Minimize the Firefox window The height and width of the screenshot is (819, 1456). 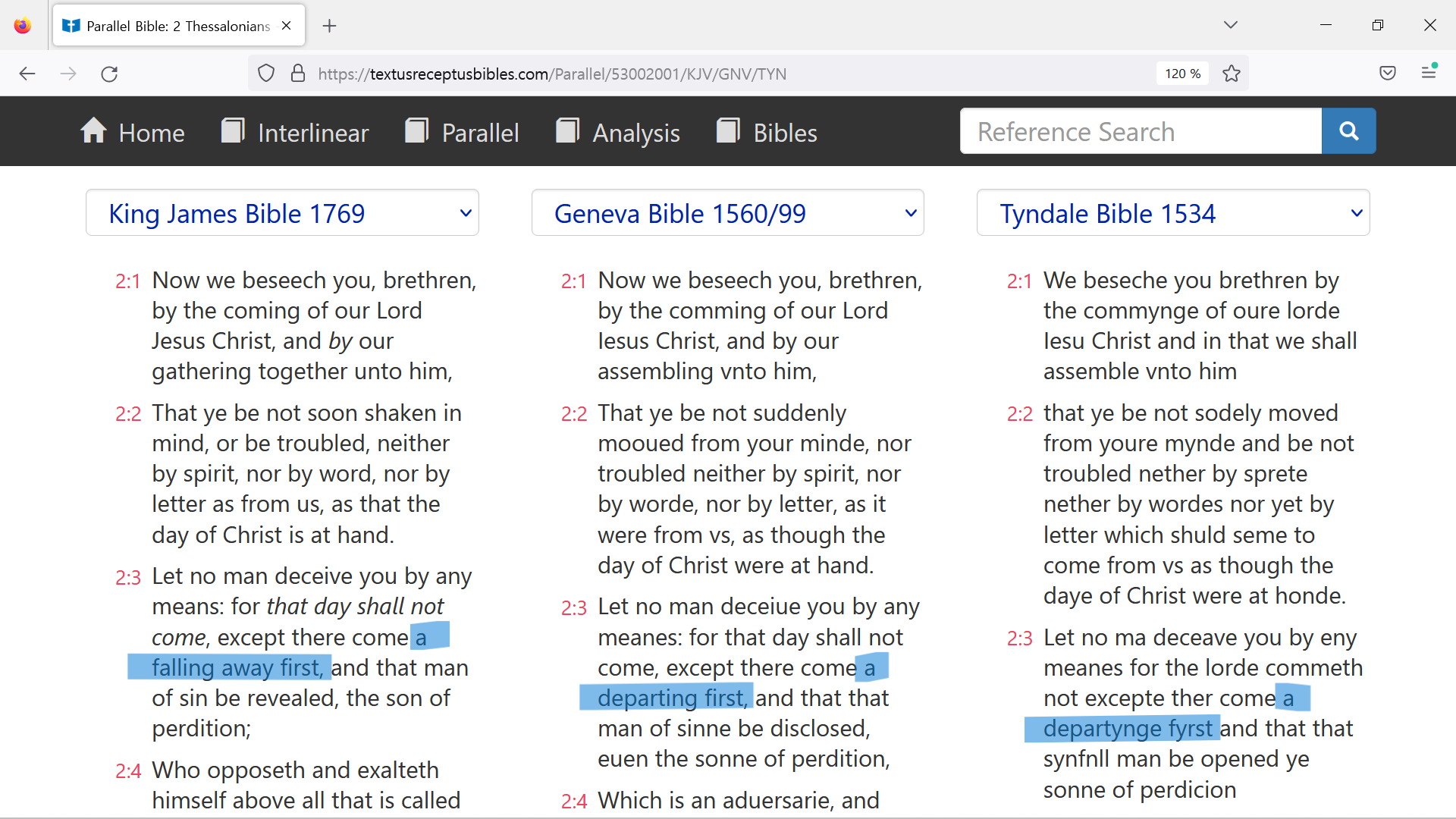tap(1326, 25)
